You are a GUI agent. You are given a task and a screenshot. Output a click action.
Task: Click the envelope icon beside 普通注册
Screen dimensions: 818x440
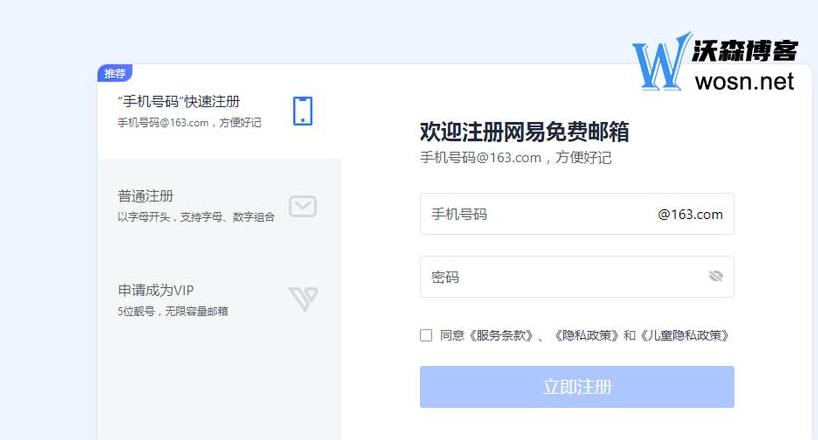coord(303,206)
